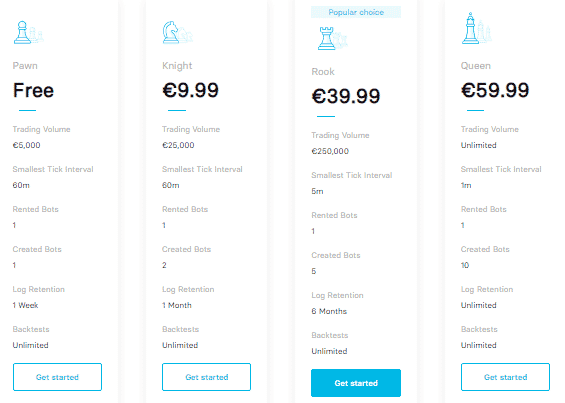This screenshot has height=403, width=565.
Task: Get started with the free Pawn plan
Action: (x=57, y=377)
